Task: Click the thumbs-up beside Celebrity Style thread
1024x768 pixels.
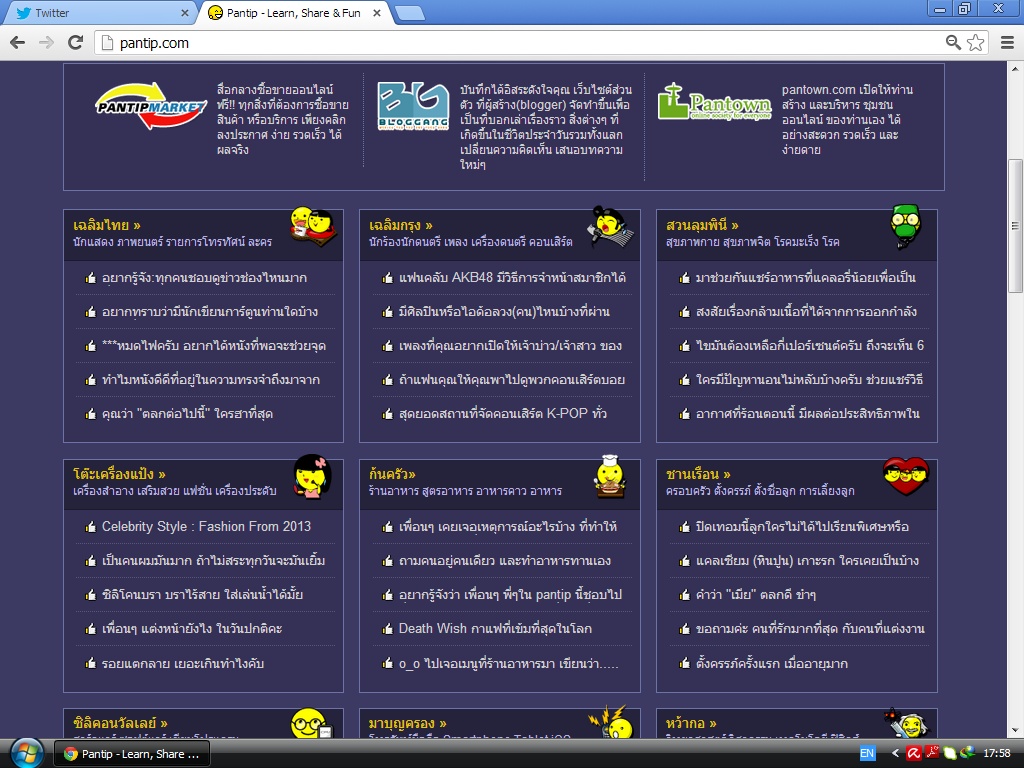Action: [91, 527]
